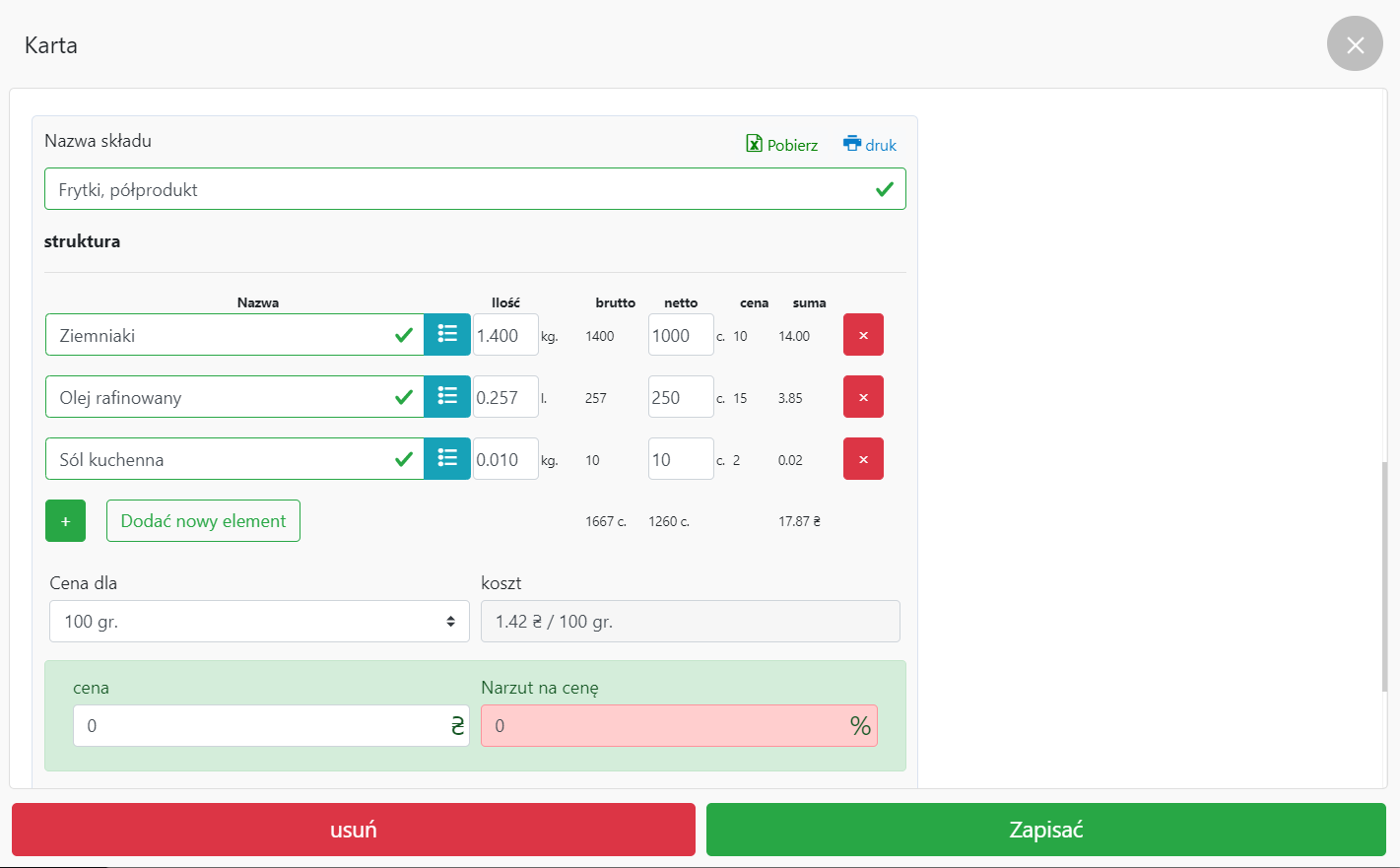Click the vertical scrollbar on the right
Image resolution: width=1400 pixels, height=868 pixels.
[x=1383, y=576]
